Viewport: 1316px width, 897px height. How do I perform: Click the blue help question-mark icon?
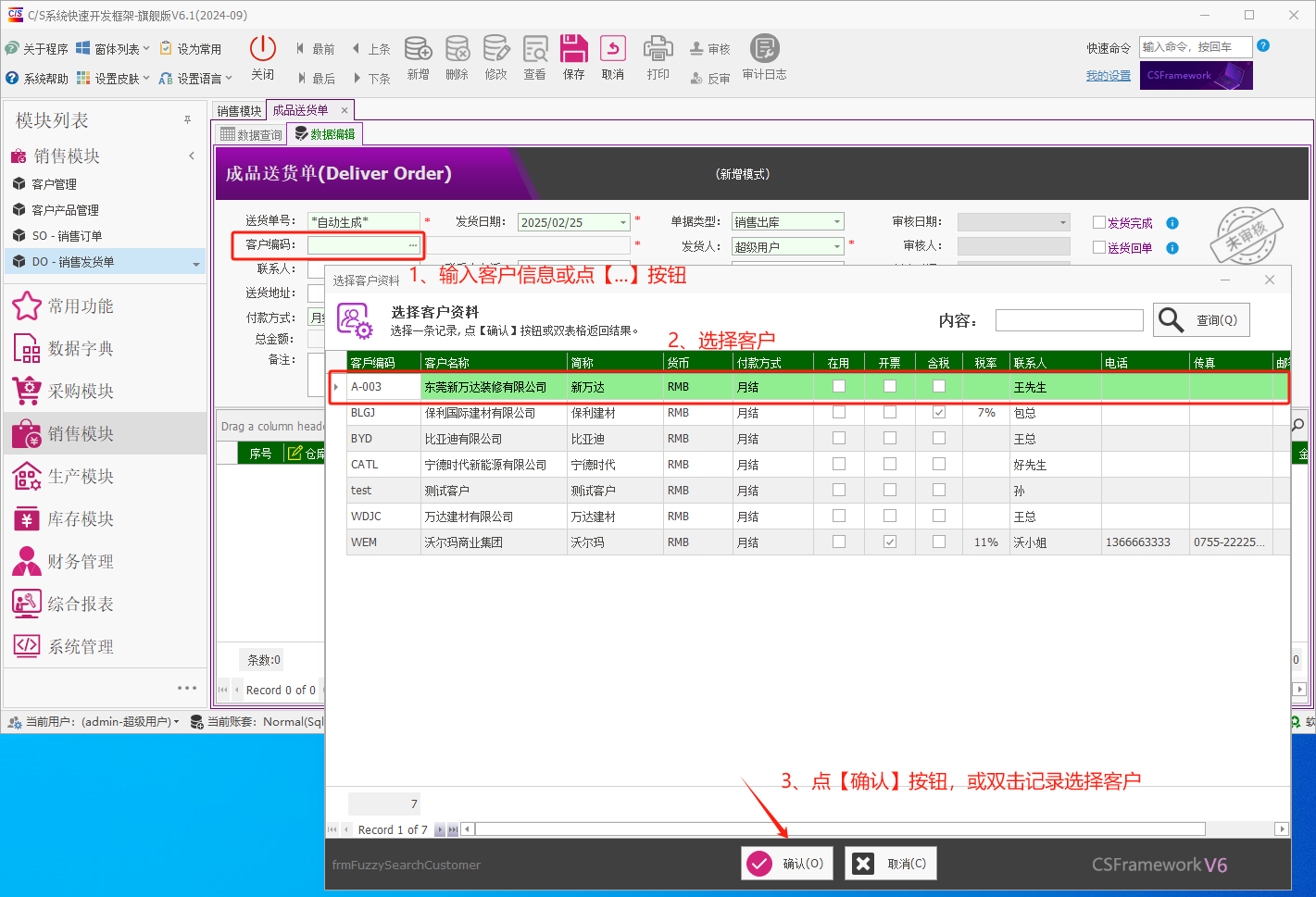click(1263, 46)
